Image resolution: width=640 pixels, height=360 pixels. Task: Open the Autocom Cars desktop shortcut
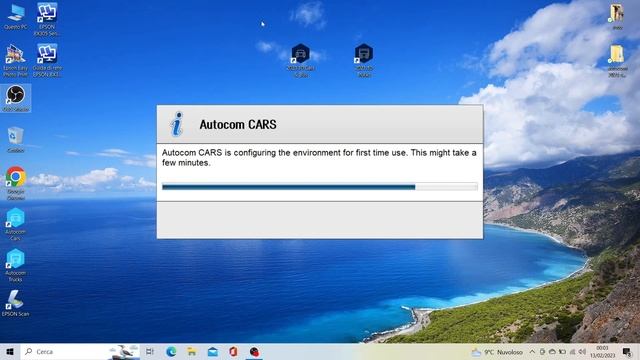point(16,224)
